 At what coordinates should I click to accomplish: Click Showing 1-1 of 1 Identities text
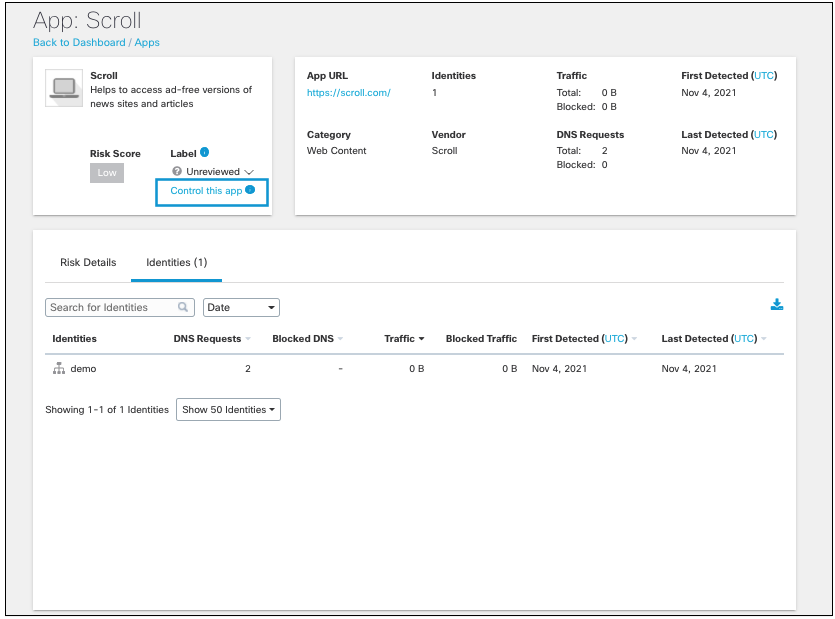point(107,410)
